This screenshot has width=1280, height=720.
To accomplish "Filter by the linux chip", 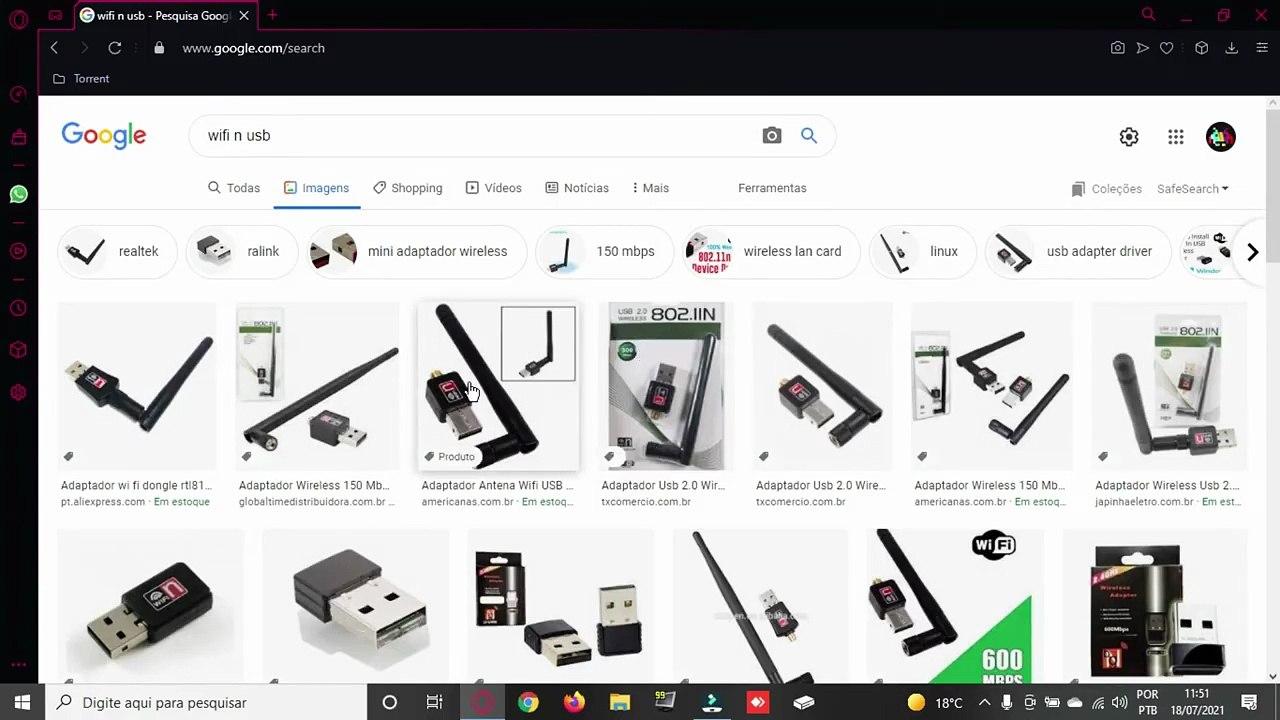I will [x=922, y=251].
